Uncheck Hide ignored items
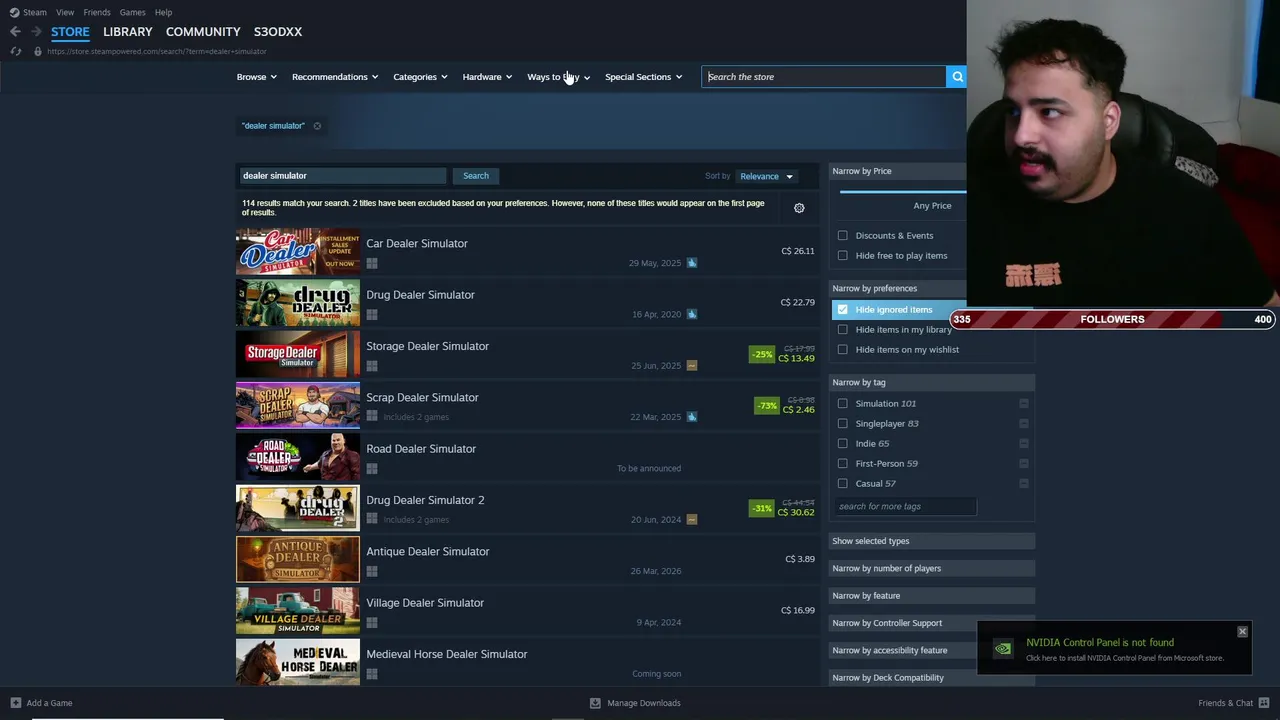 click(x=843, y=310)
